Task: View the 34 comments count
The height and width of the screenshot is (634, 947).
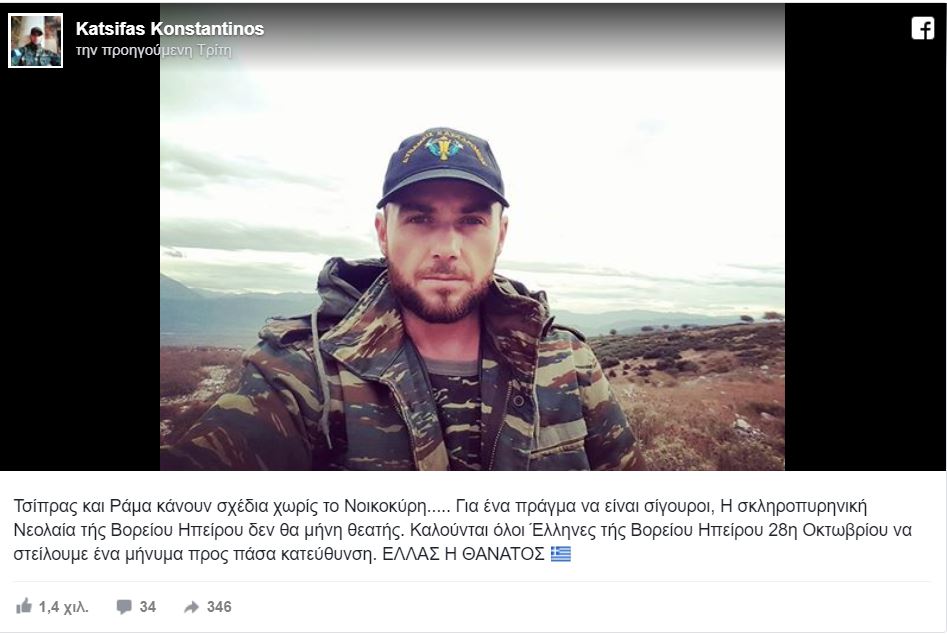Action: pyautogui.click(x=148, y=607)
